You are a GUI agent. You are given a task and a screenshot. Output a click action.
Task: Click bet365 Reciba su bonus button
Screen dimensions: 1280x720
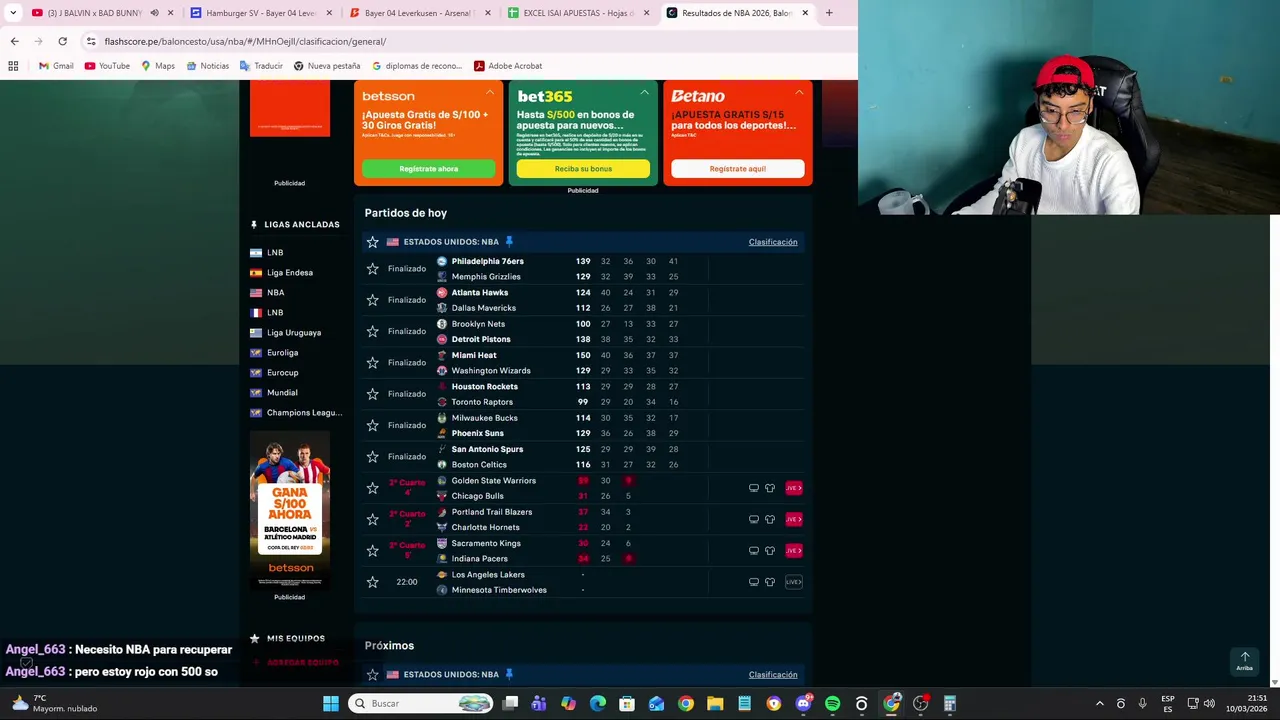tap(583, 169)
